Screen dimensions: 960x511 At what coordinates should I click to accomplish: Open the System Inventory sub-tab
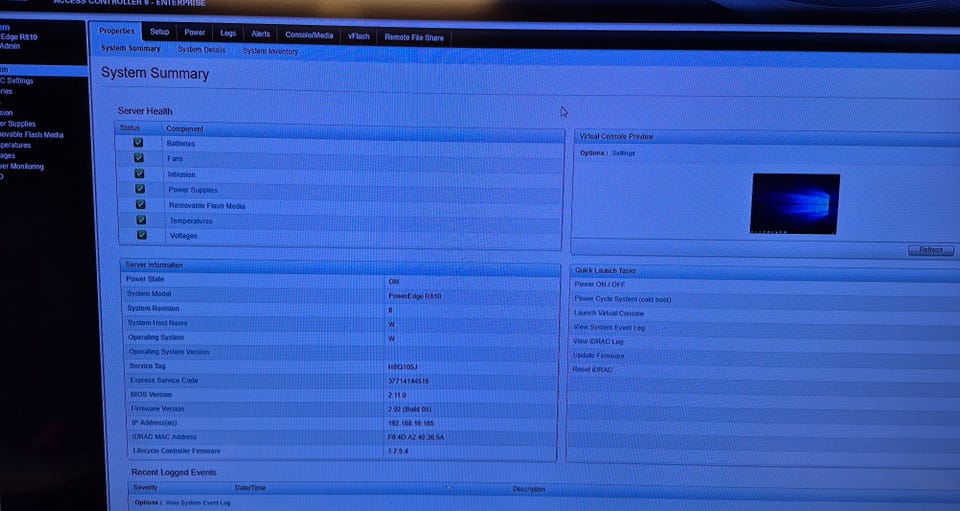[x=270, y=51]
